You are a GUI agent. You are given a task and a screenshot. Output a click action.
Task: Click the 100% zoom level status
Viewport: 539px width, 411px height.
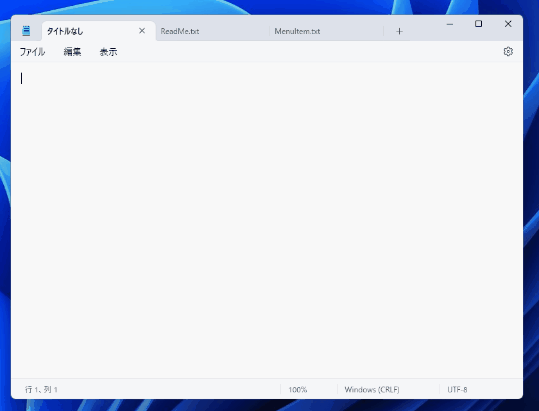[x=298, y=390]
